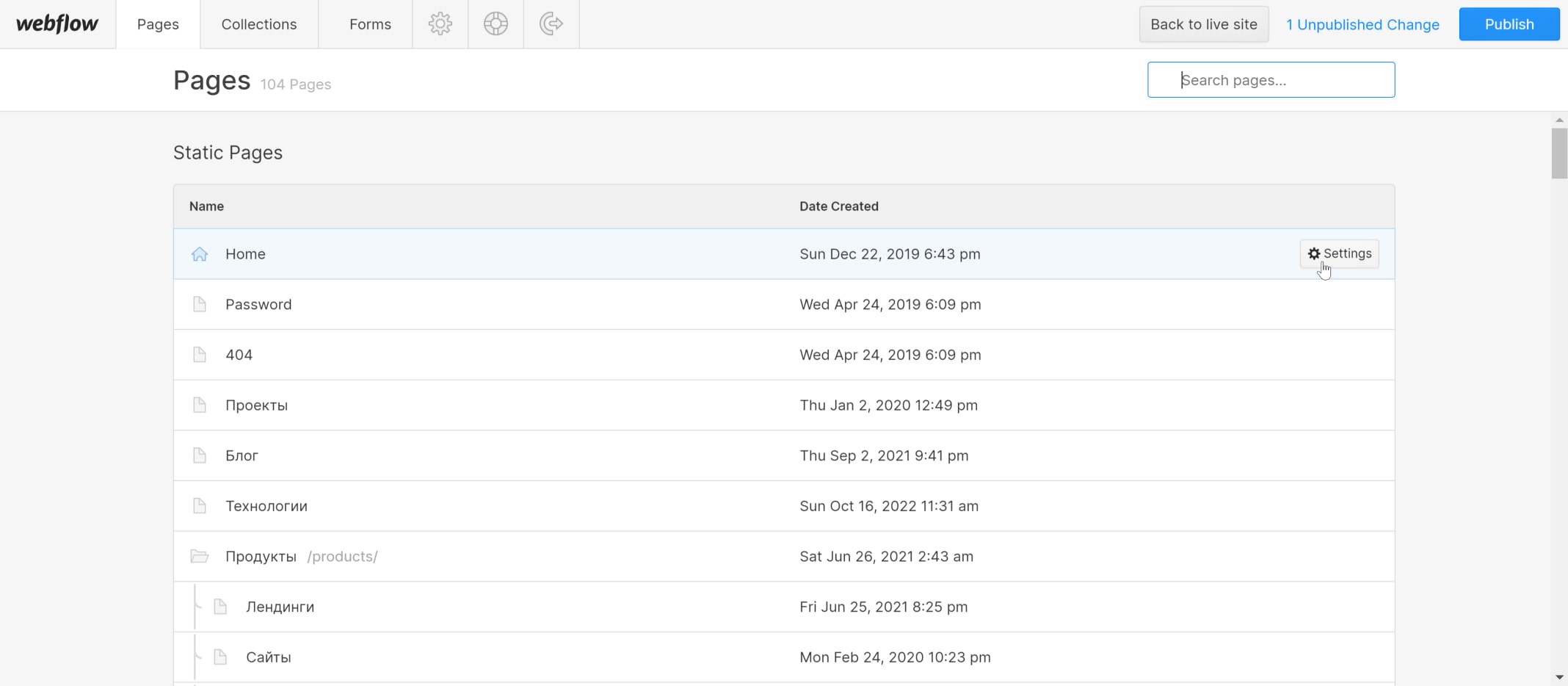Click the Home page house icon
This screenshot has height=686, width=1568.
coord(200,254)
